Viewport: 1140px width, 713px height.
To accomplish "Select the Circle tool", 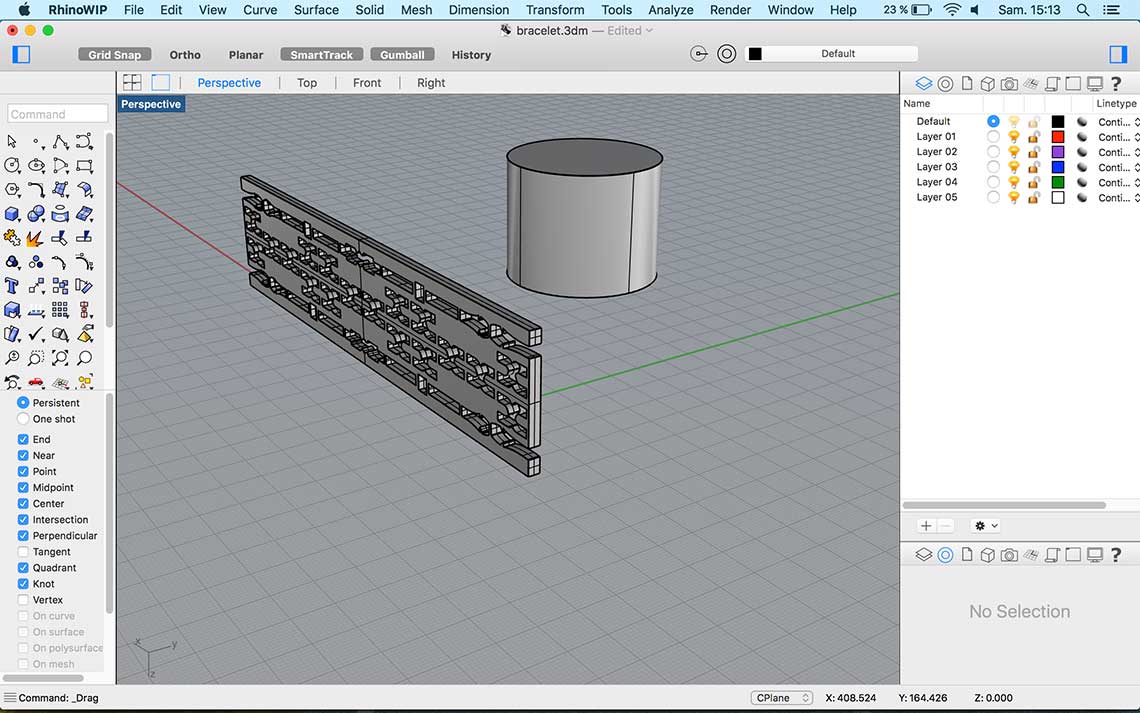I will click(12, 166).
